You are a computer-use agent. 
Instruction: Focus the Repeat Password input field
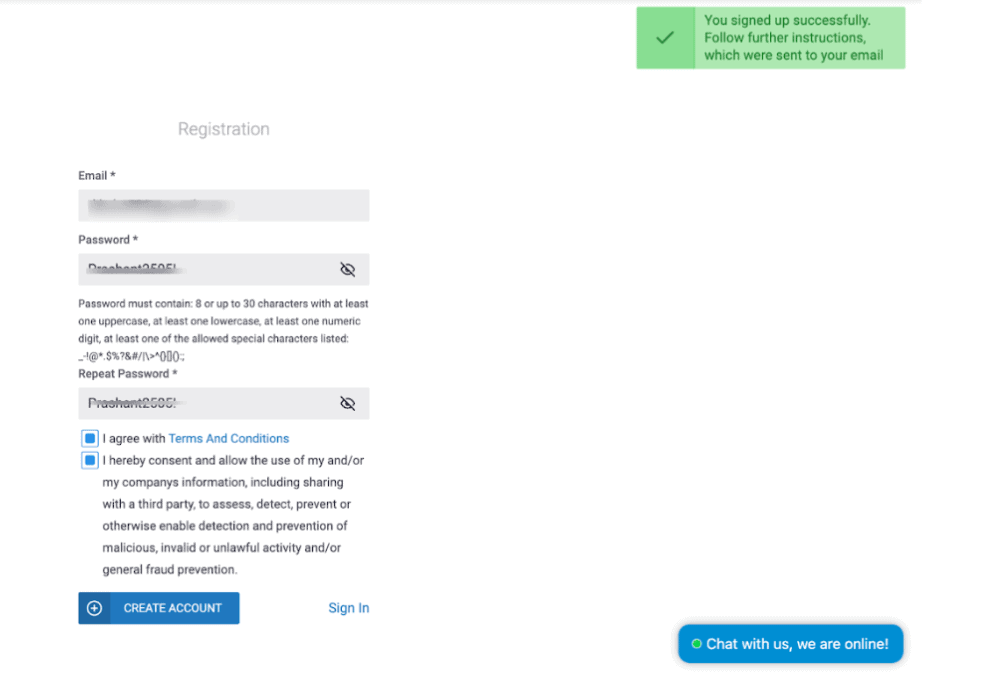(x=223, y=403)
